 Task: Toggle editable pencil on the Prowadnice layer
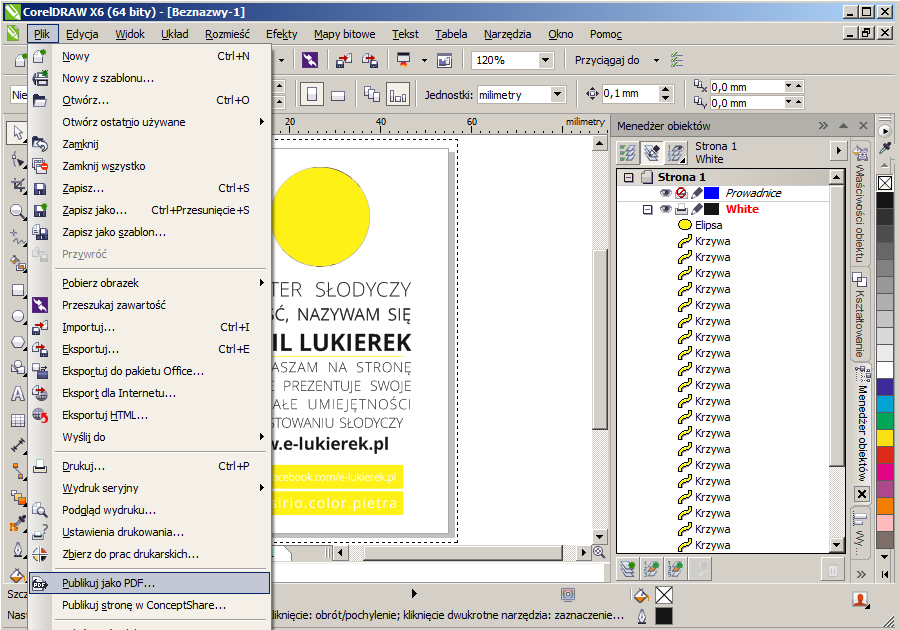tap(696, 193)
